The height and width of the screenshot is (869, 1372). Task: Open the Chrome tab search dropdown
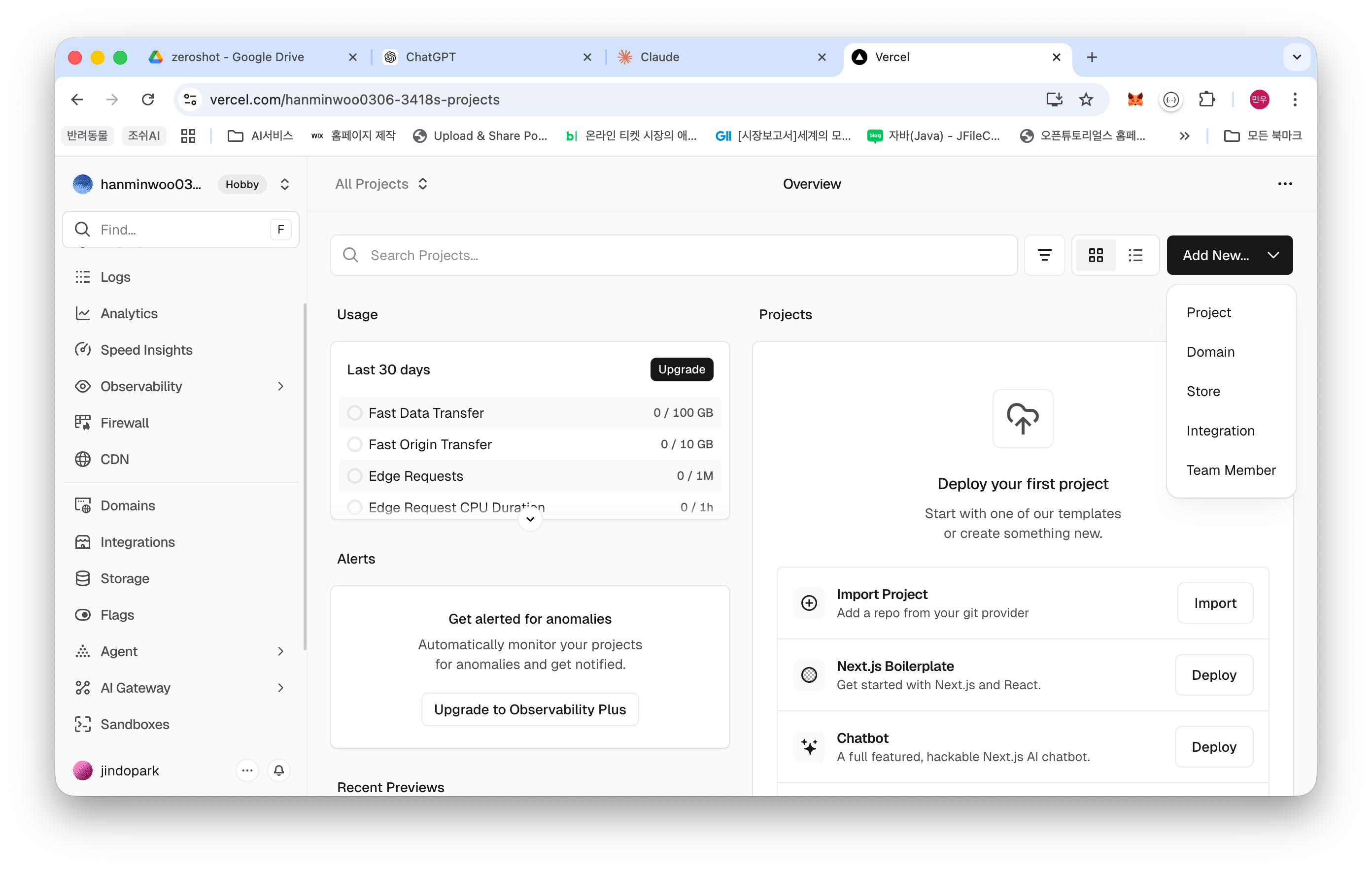coord(1296,57)
